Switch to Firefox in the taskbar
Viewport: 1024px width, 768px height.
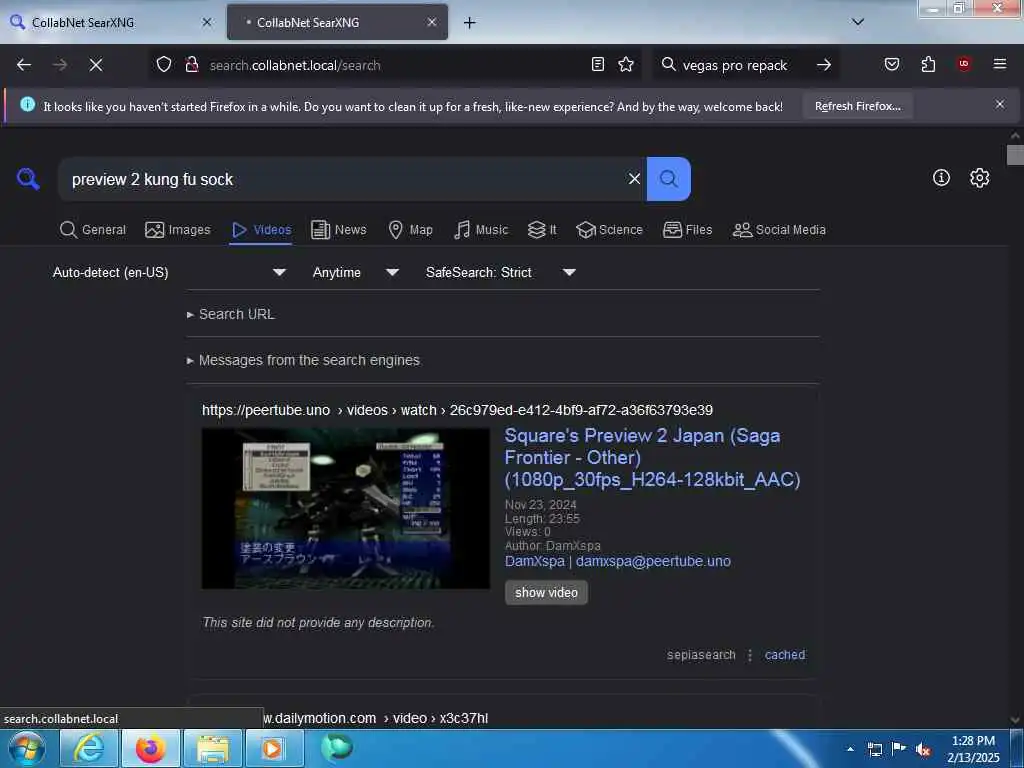[151, 748]
